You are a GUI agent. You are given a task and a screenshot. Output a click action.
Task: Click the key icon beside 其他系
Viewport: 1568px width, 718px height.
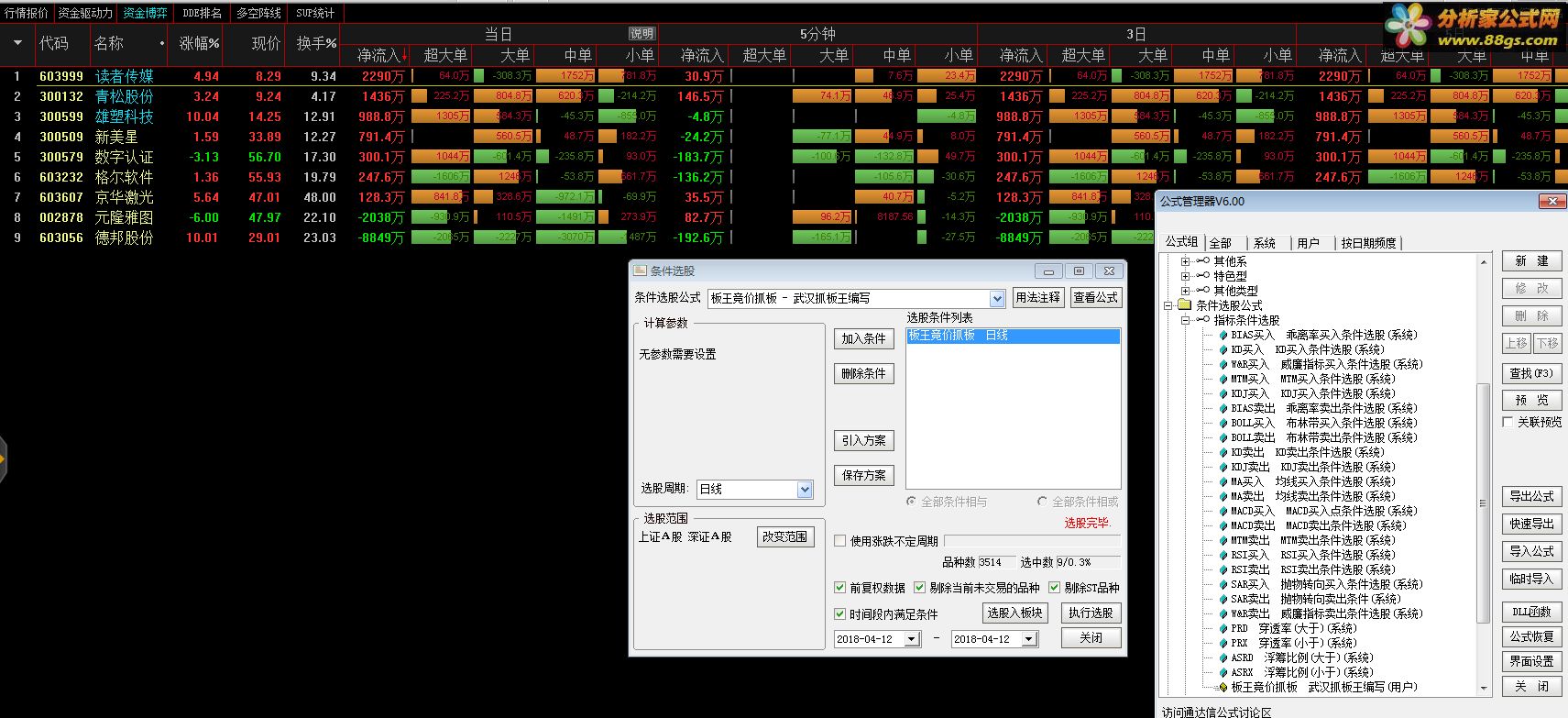pos(1202,261)
